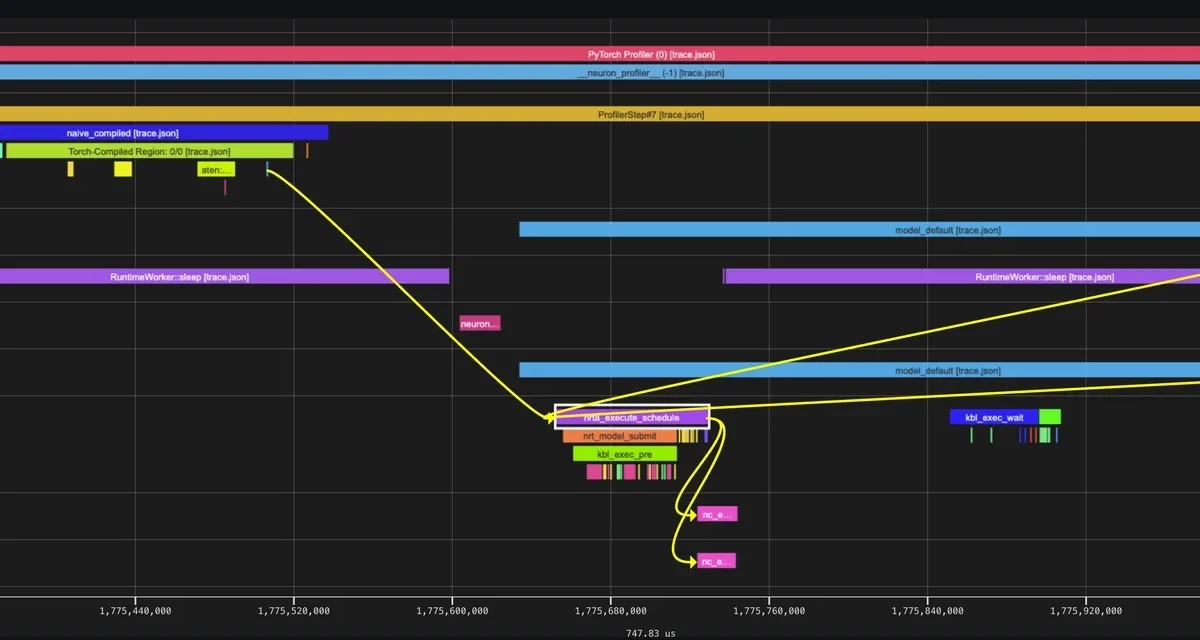The height and width of the screenshot is (640, 1200).
Task: Click the 1,775,760,000 time axis label
Action: pos(769,609)
